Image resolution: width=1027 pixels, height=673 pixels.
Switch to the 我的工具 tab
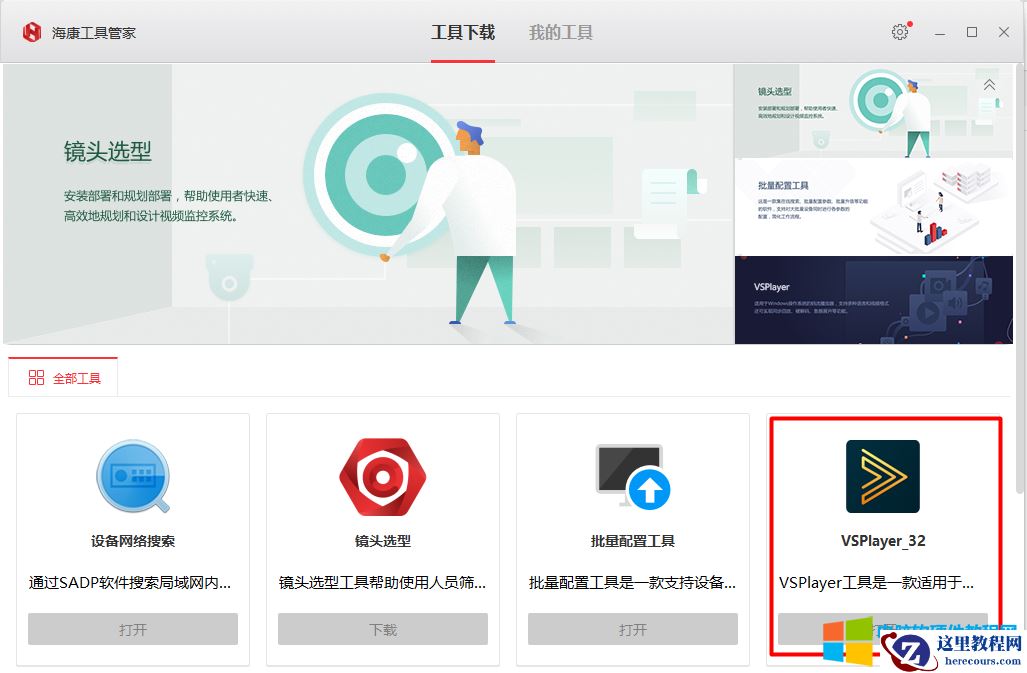coord(560,31)
